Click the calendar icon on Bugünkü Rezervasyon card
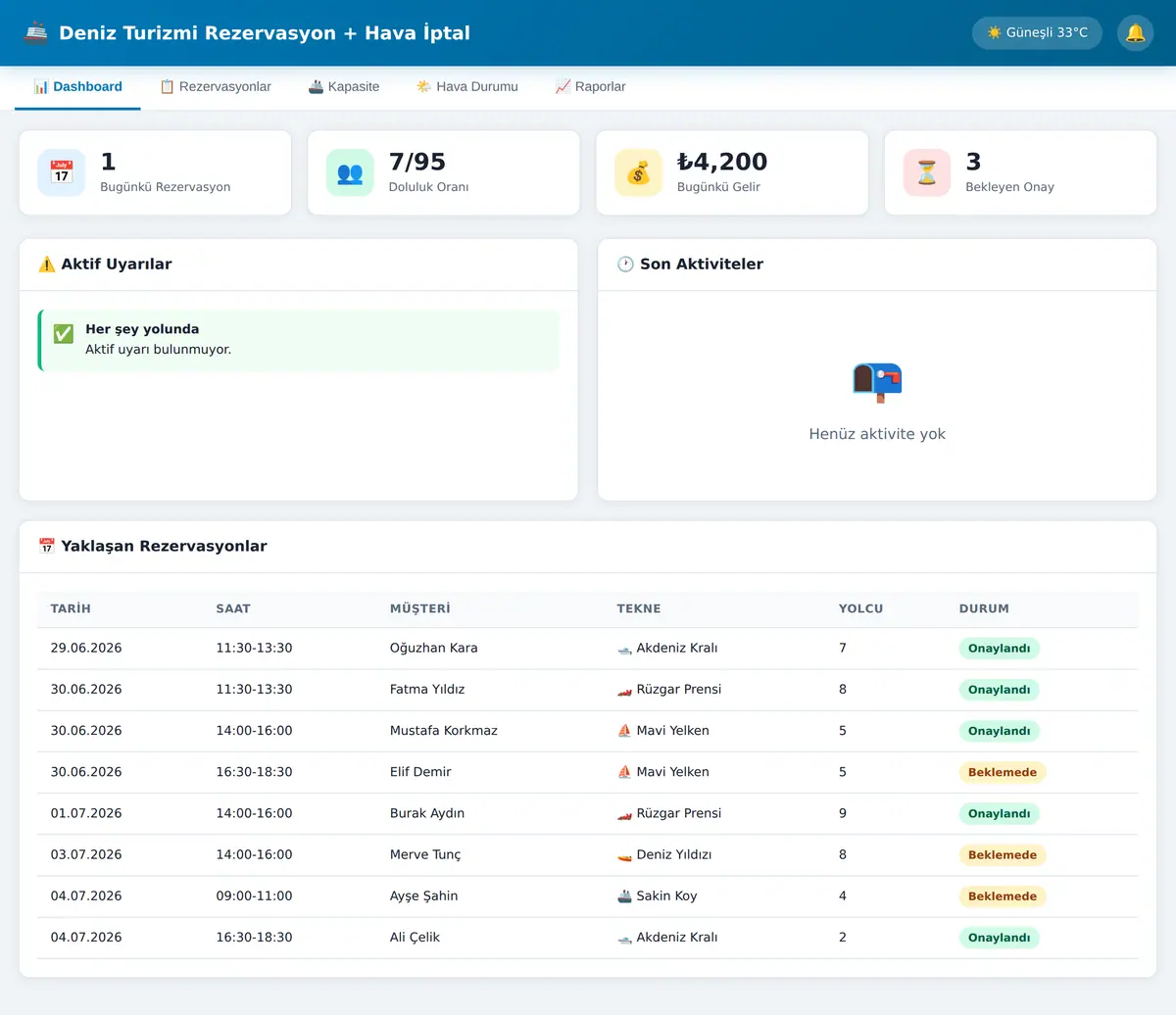Screen dimensions: 1176x1015 (62, 172)
